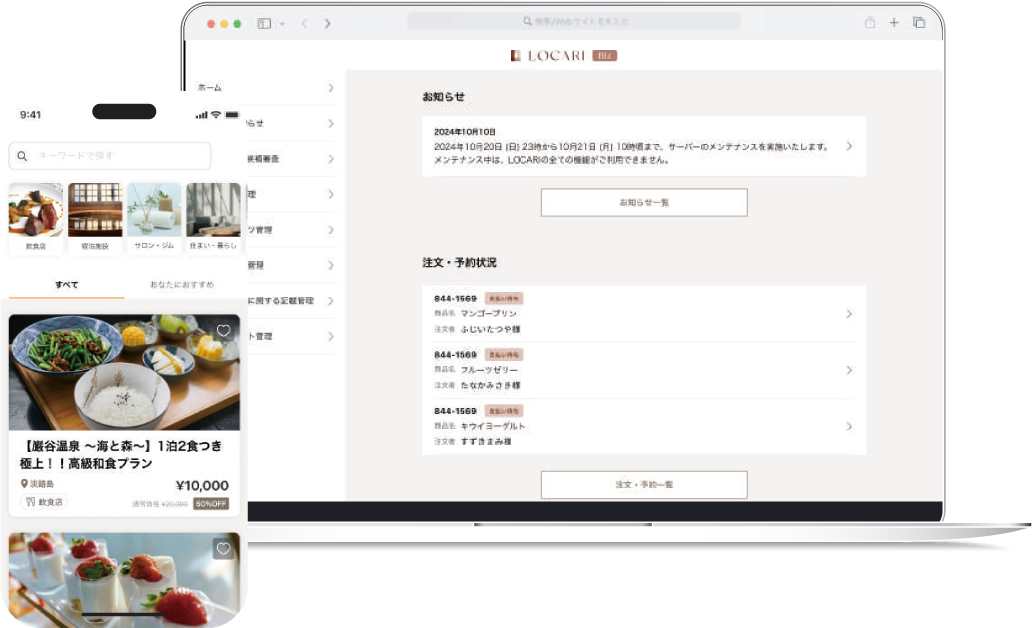
Task: Click the browser forward arrow
Action: point(327,23)
